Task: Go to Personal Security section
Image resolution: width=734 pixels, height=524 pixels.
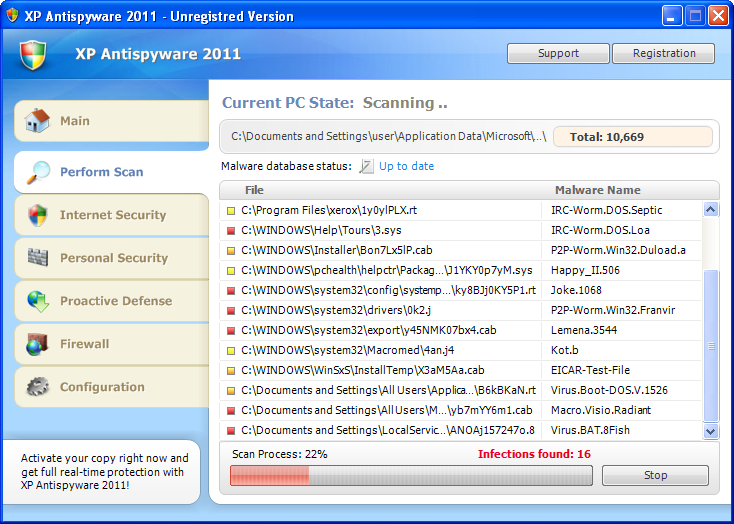Action: pos(111,258)
